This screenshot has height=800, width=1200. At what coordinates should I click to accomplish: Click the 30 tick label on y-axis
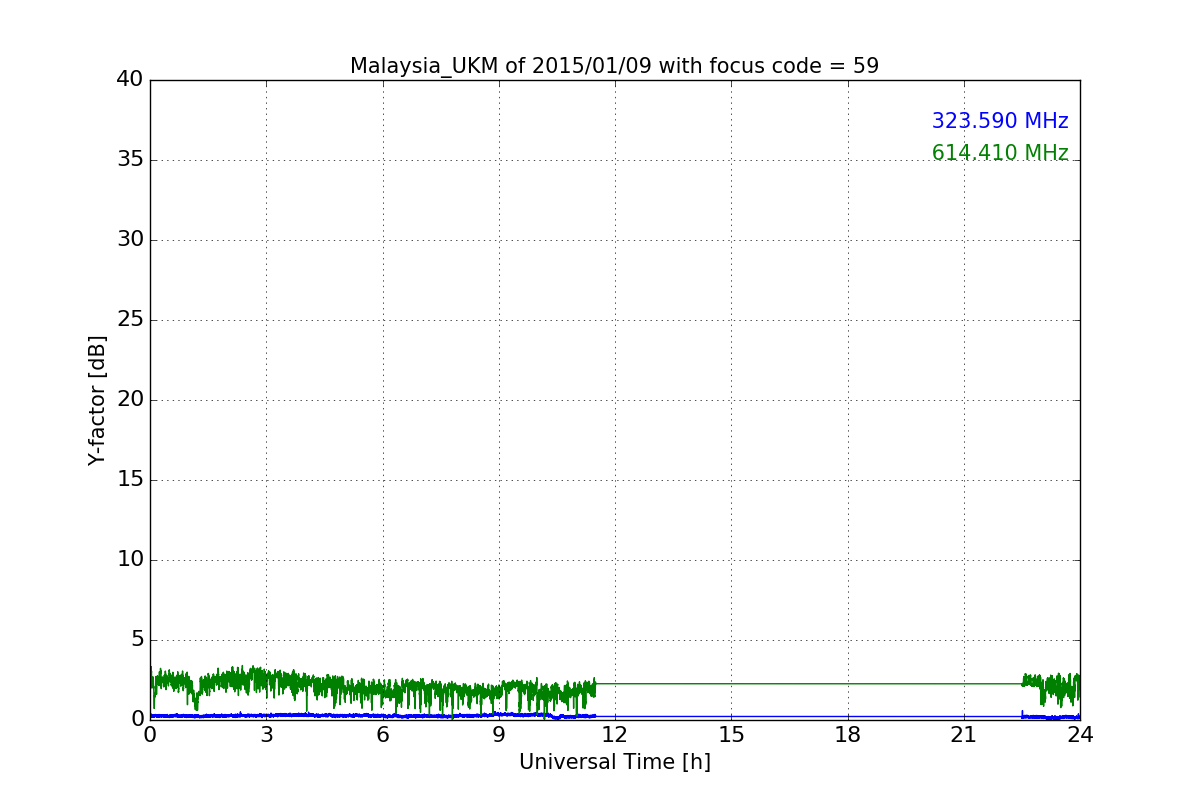[x=130, y=240]
